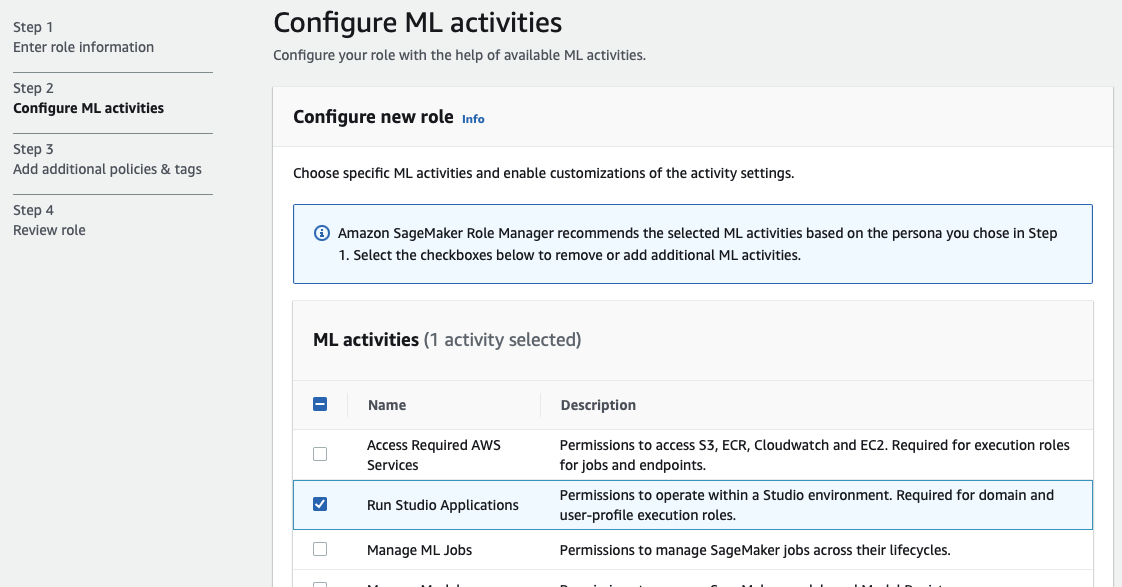
Task: Click the Name column header
Action: tap(387, 405)
